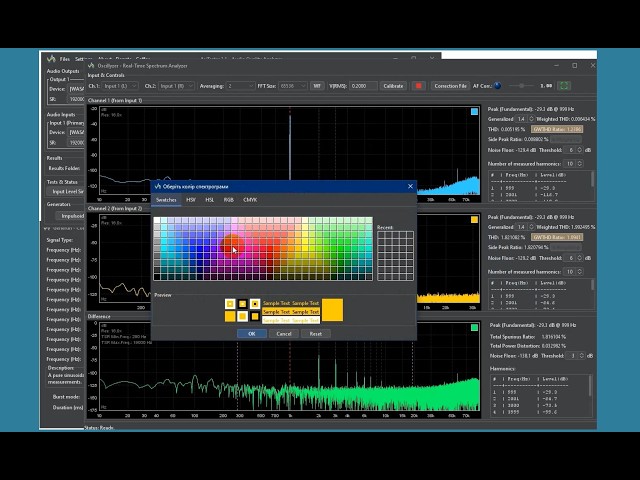Click Reset in the color dialog
The height and width of the screenshot is (480, 640).
pos(316,333)
